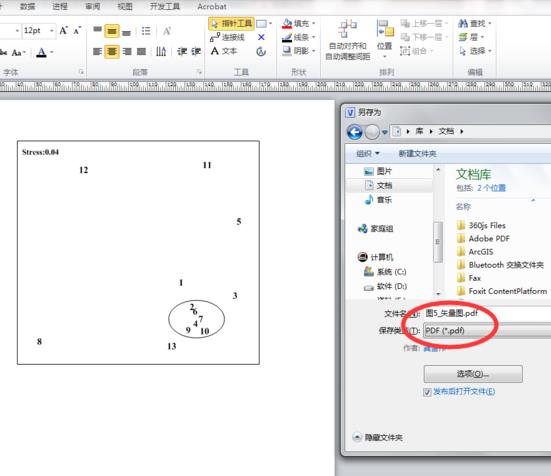Switch to the Process (进程) tab
551x476 pixels.
(x=60, y=6)
